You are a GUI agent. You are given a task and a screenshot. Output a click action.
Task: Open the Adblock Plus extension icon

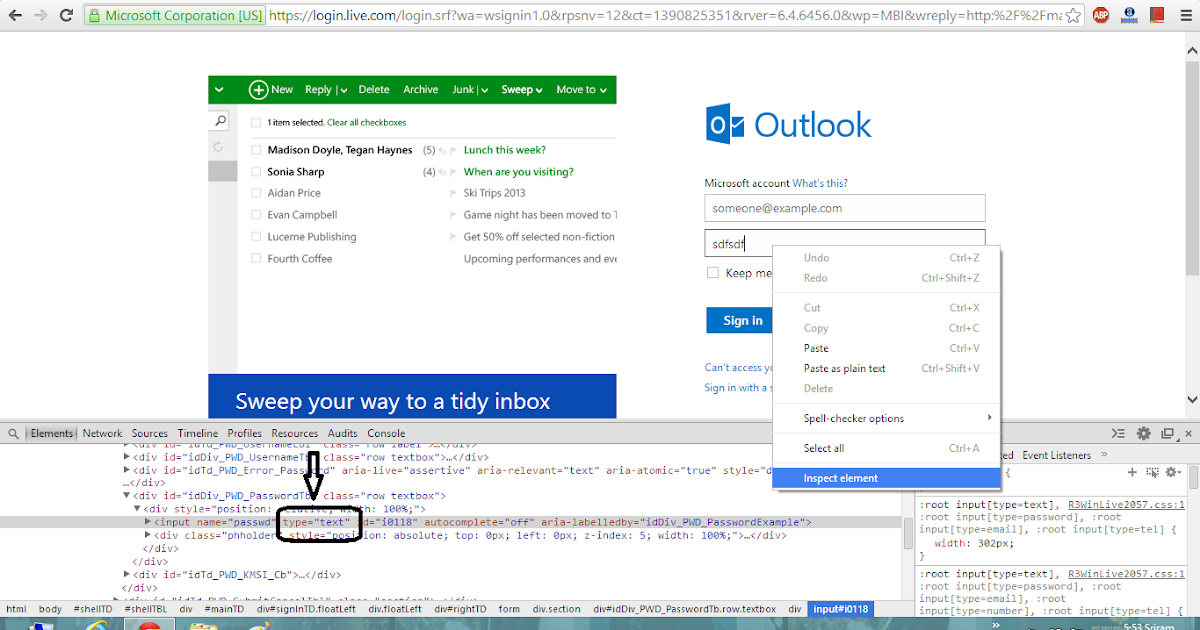[1101, 16]
